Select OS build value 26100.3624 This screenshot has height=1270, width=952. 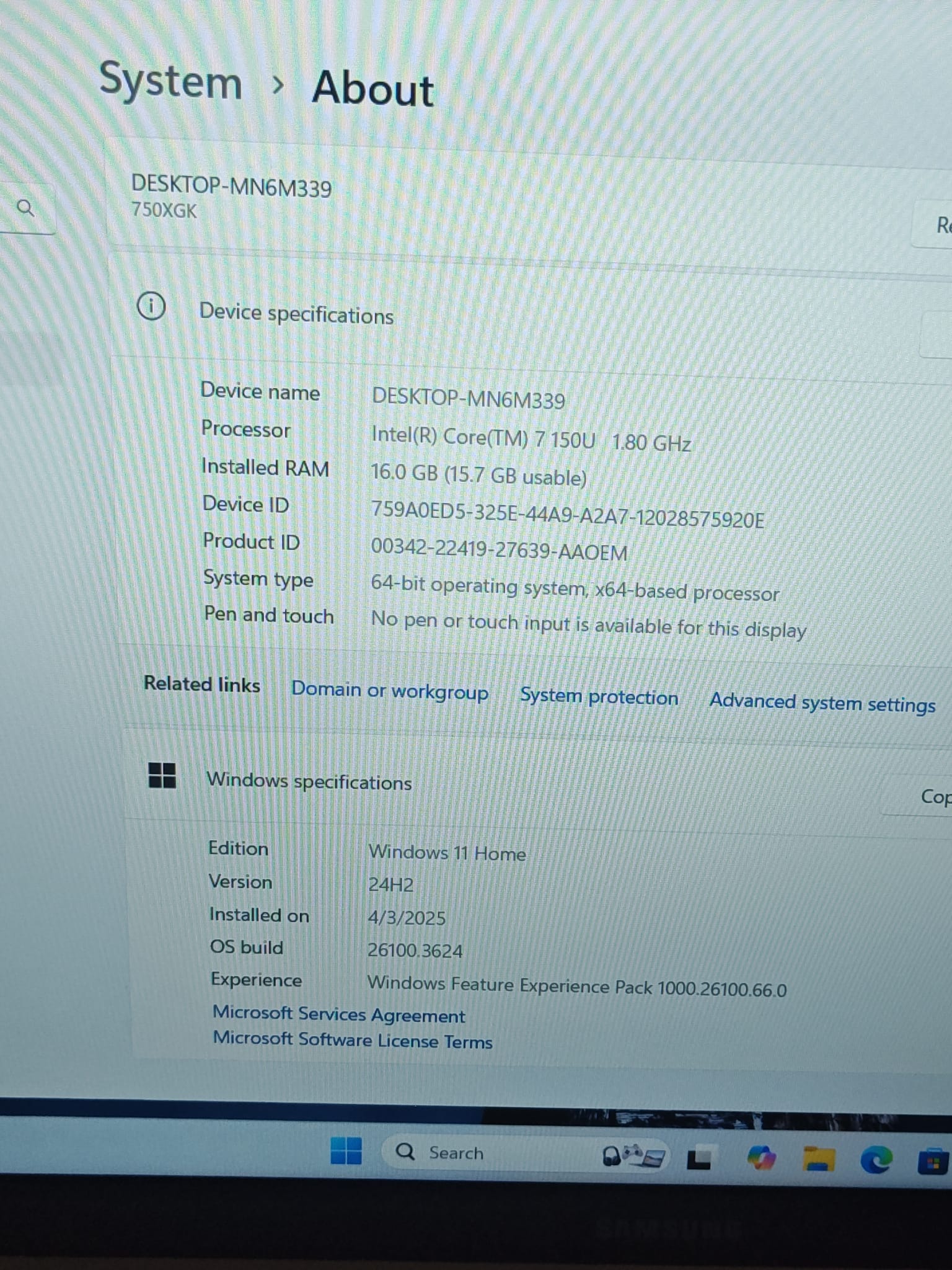415,951
